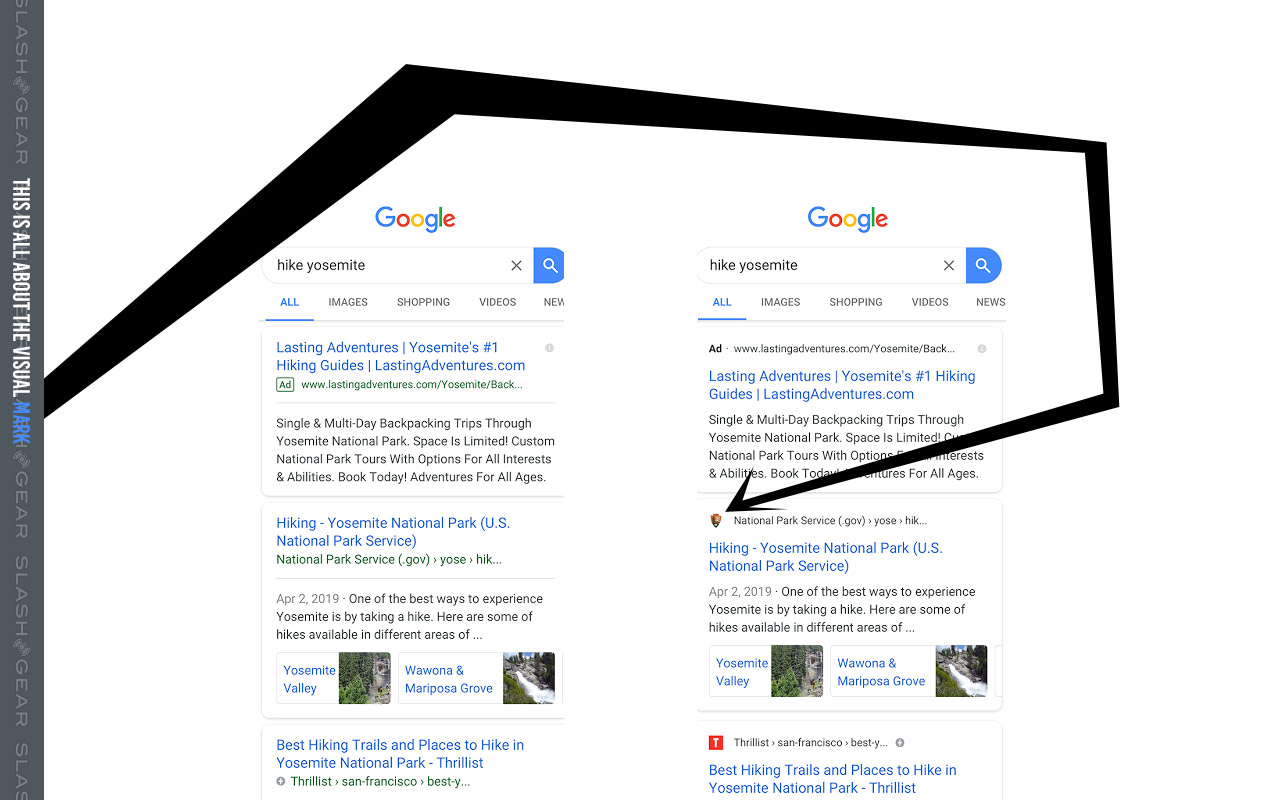Click the Google logo above right search bar

848,219
